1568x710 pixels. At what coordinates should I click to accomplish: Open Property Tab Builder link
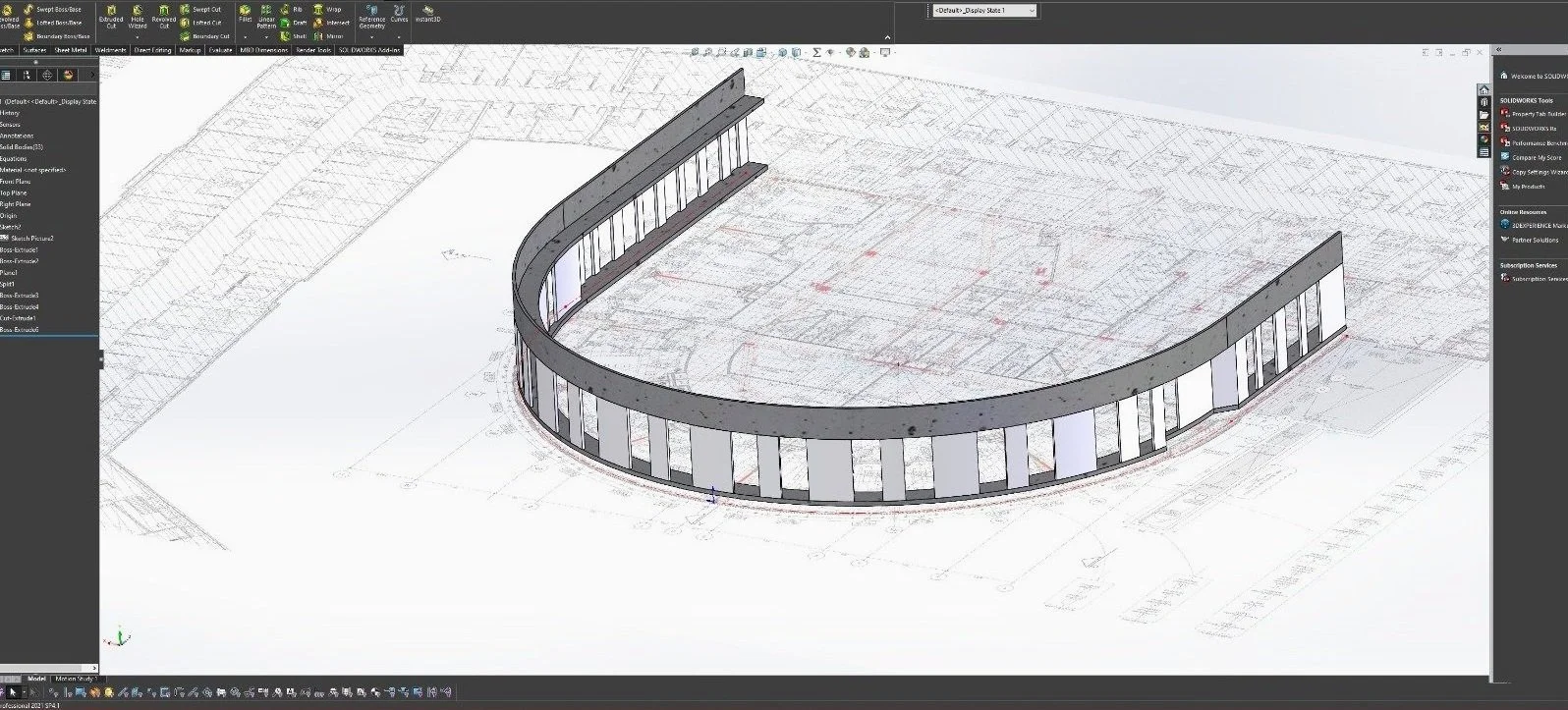pyautogui.click(x=1535, y=114)
